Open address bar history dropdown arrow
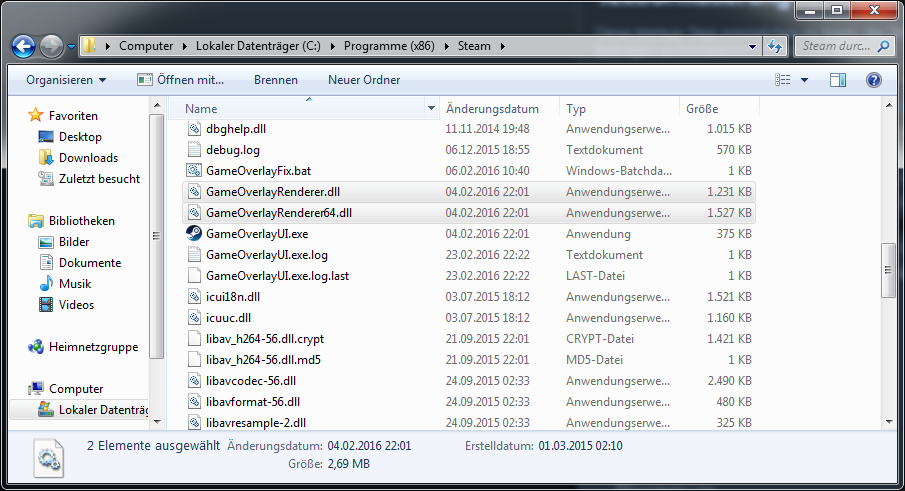 tap(752, 47)
